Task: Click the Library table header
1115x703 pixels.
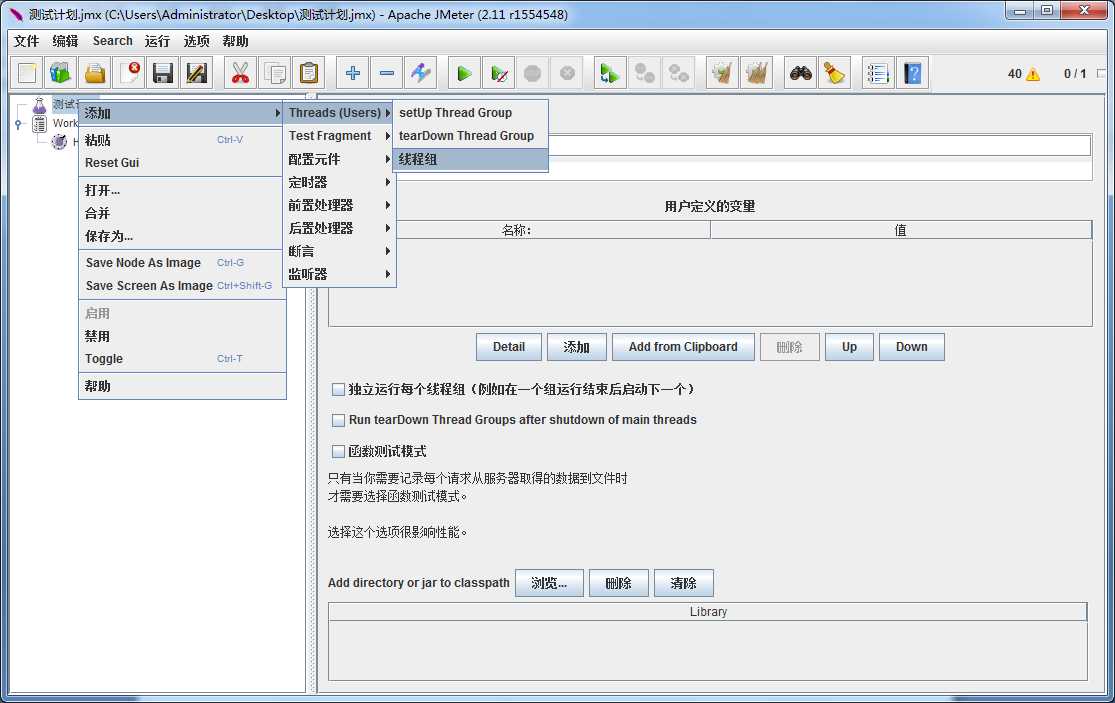Action: pyautogui.click(x=708, y=612)
